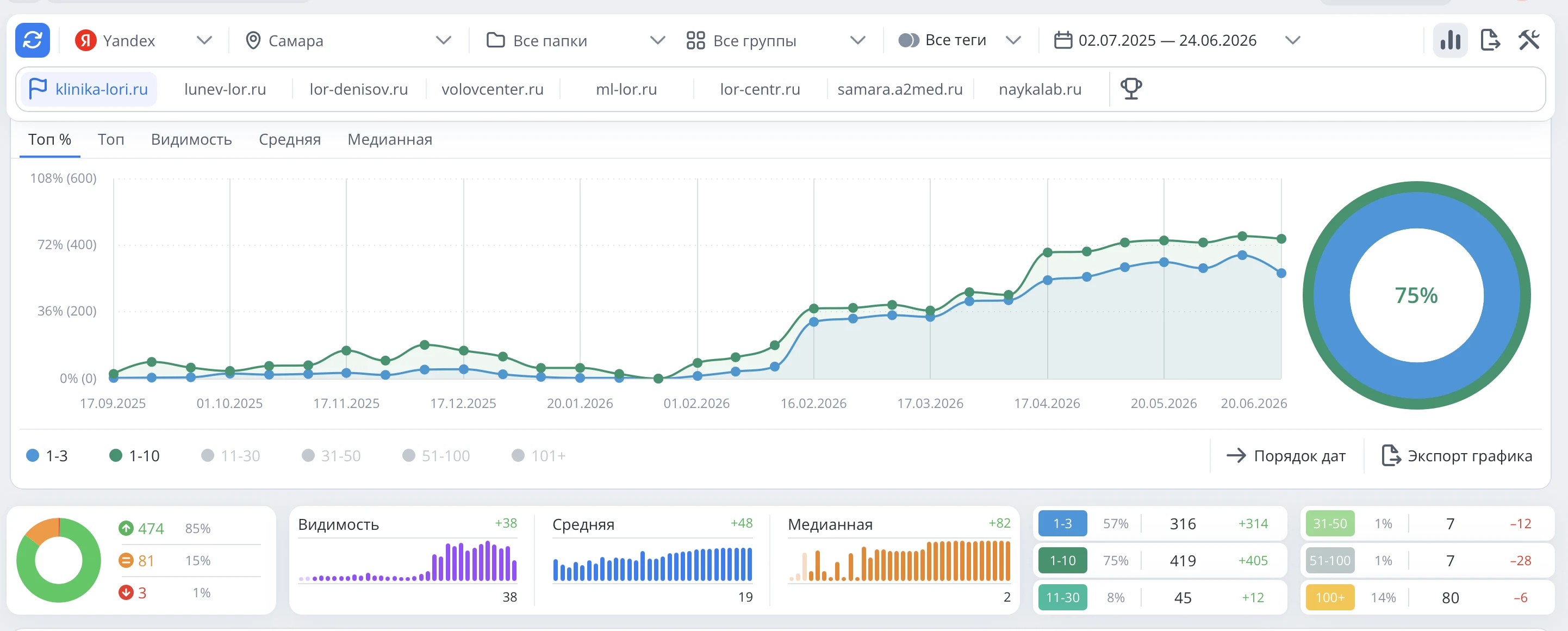Toggle the Все теги switch

(x=909, y=40)
